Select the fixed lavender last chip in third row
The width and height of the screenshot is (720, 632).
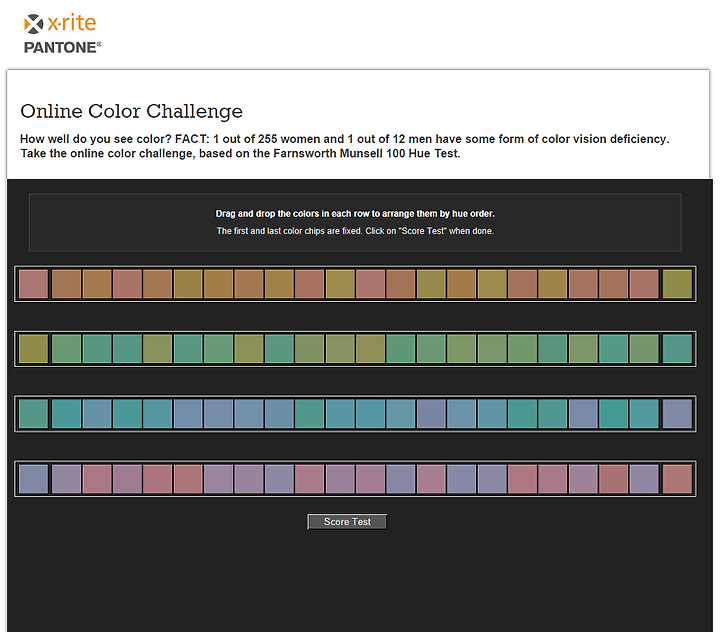(677, 414)
